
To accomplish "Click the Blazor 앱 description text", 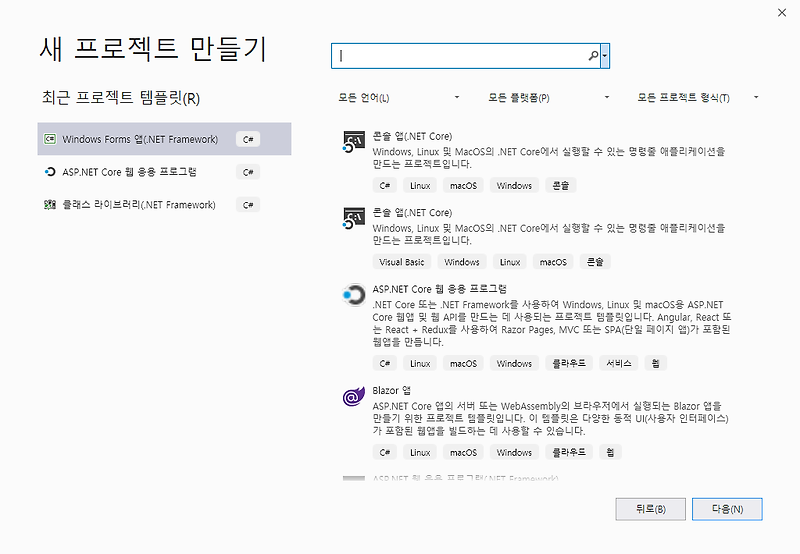I will click(x=551, y=418).
